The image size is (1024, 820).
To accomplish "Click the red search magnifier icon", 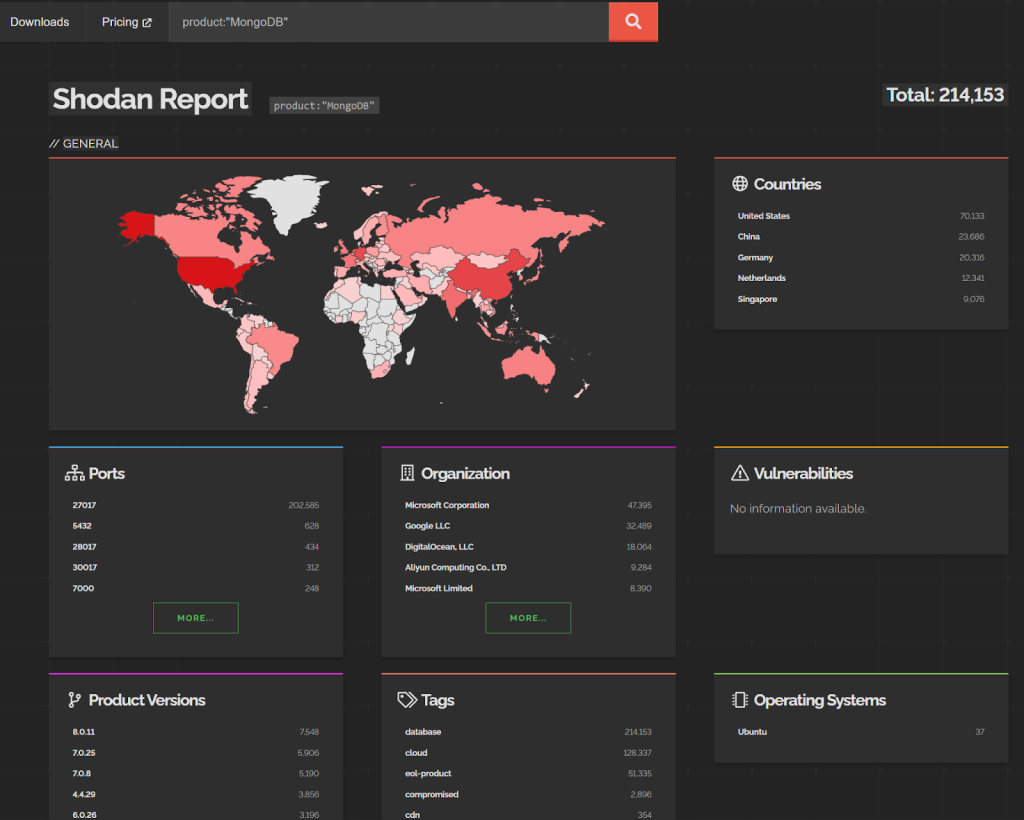I will 632,21.
